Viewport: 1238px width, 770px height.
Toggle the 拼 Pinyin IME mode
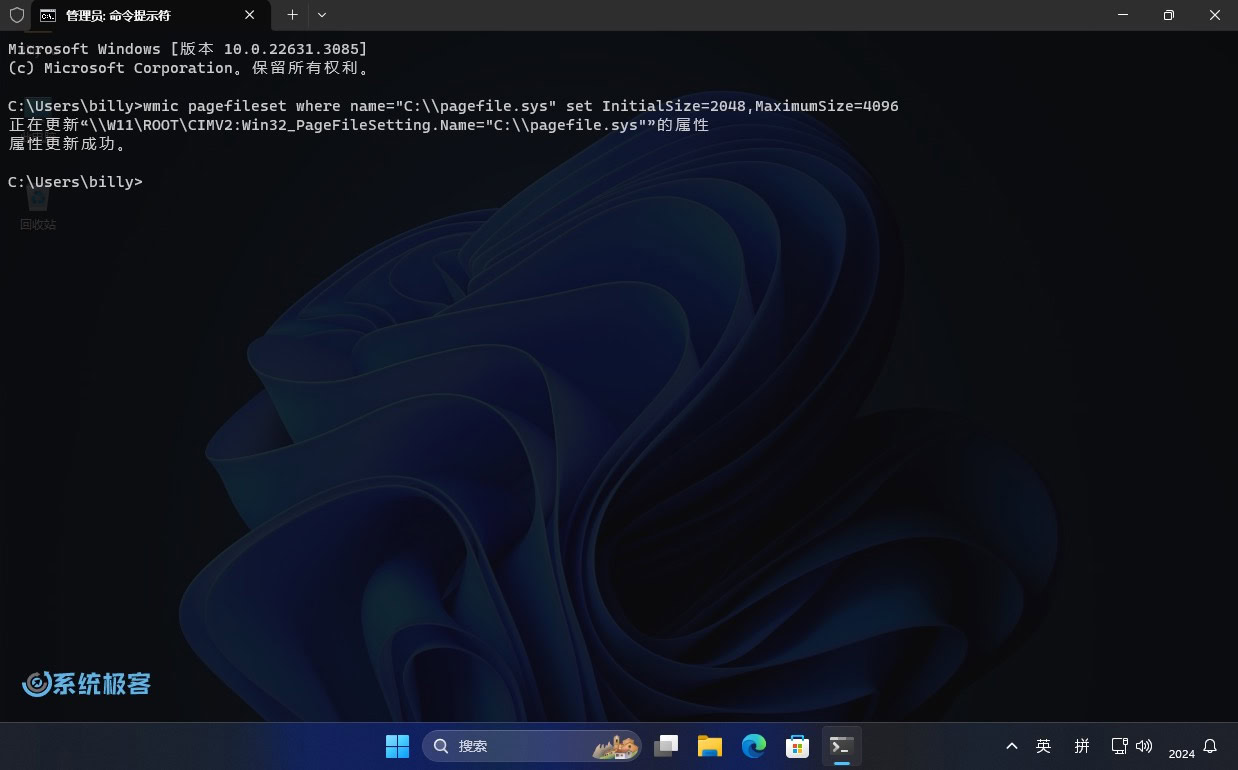tap(1082, 746)
